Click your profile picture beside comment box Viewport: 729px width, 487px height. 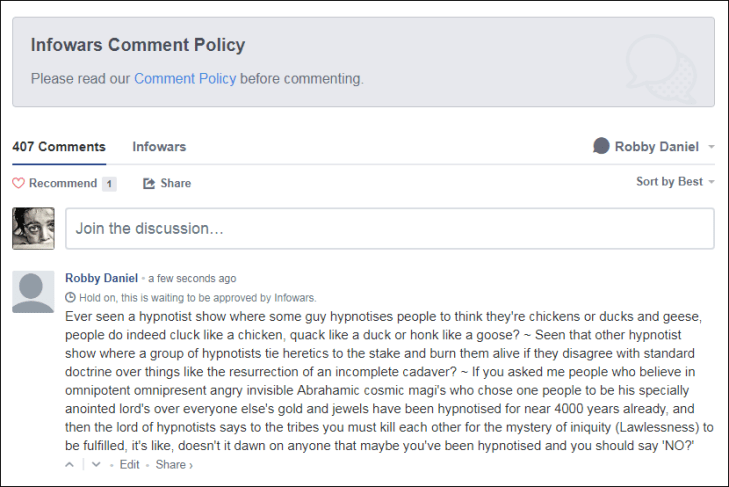click(33, 228)
